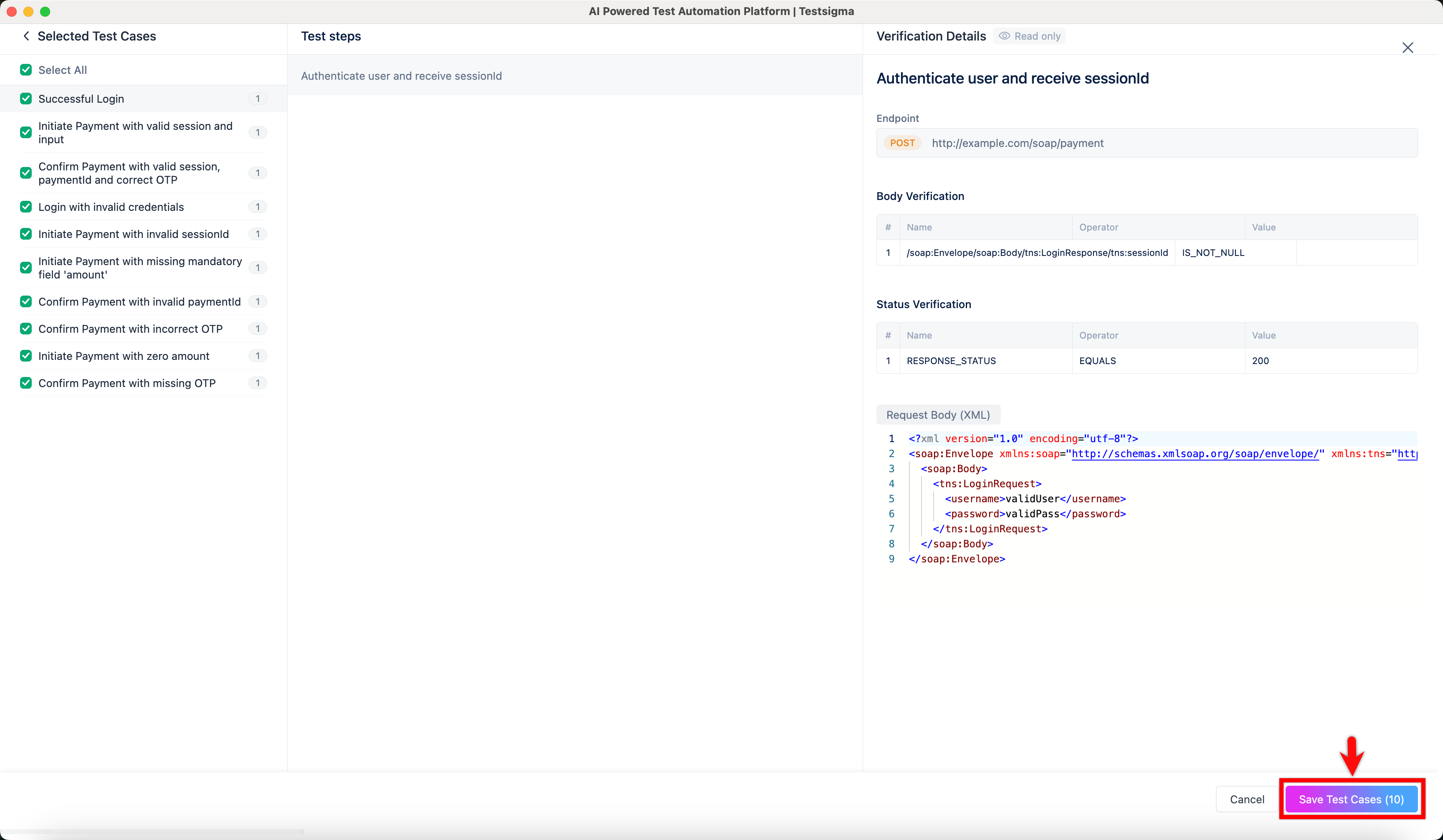Select Authenticate user and receive sessionId step
The width and height of the screenshot is (1443, 840).
[x=401, y=76]
